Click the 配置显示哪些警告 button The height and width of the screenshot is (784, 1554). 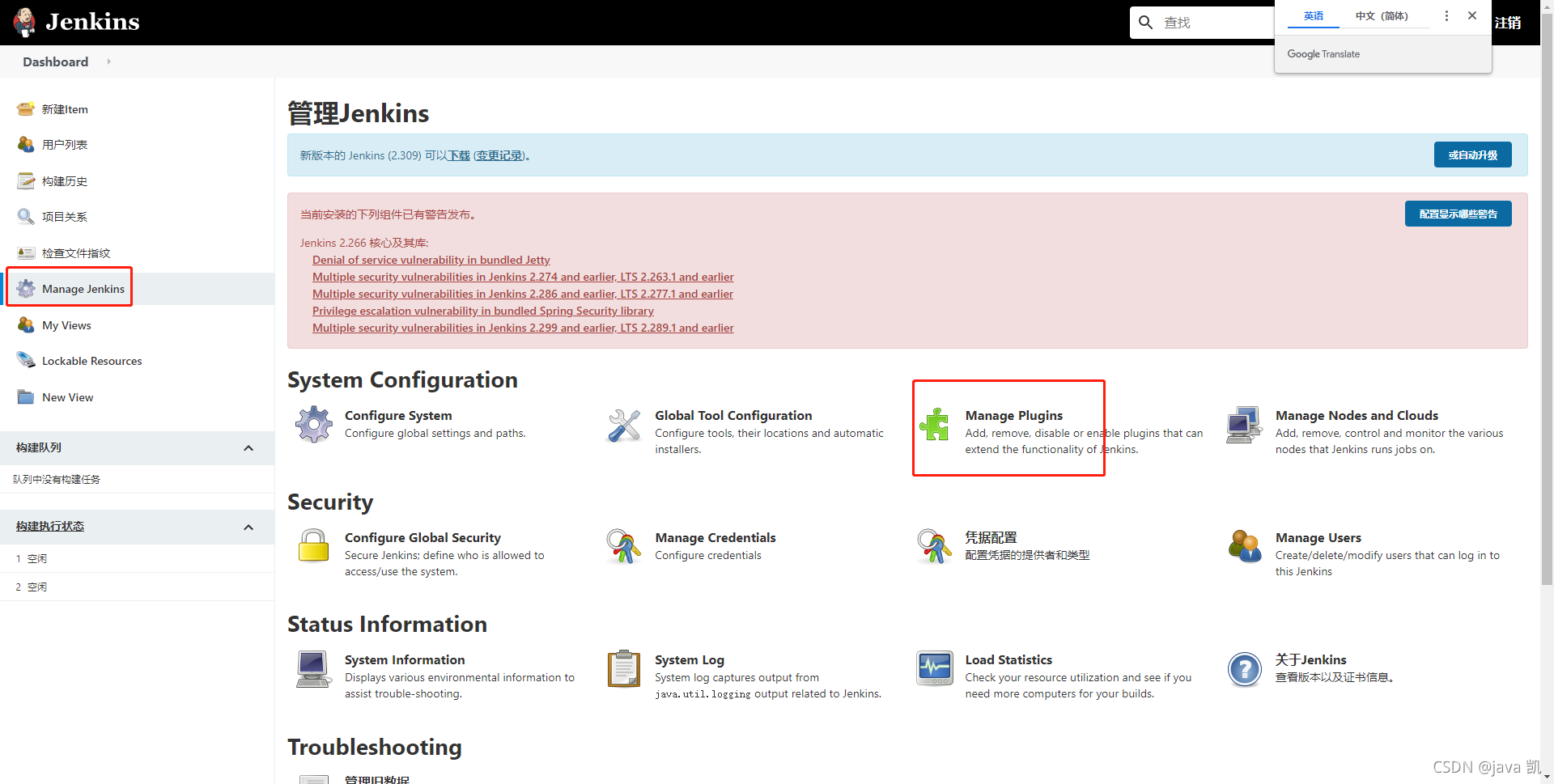click(x=1458, y=214)
